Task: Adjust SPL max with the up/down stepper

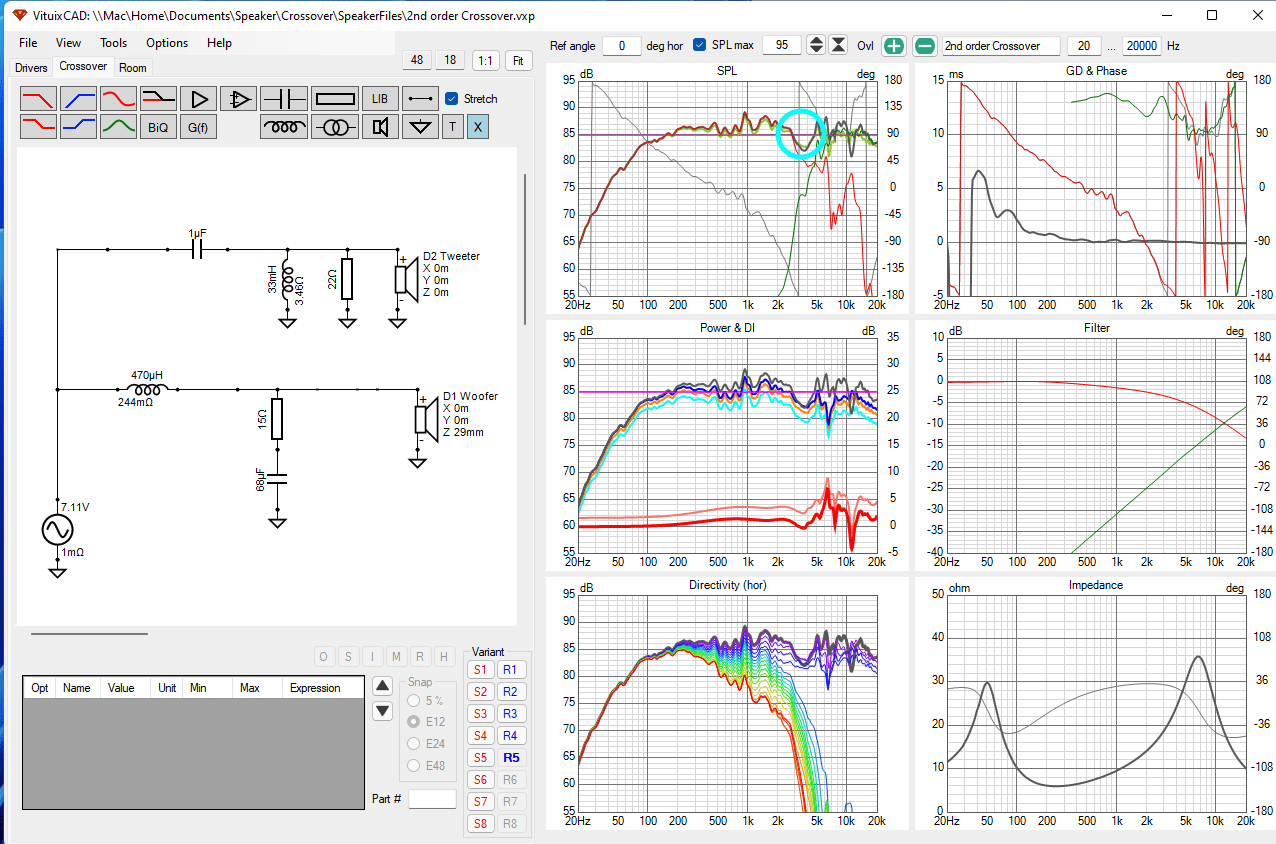Action: 816,46
